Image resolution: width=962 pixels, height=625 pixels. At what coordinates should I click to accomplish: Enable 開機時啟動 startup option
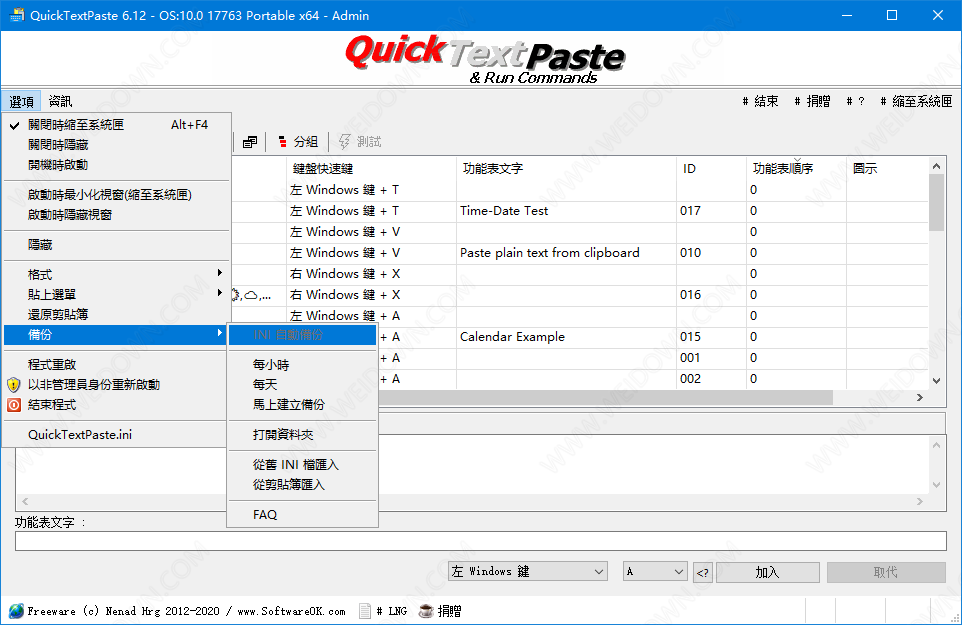pos(58,165)
